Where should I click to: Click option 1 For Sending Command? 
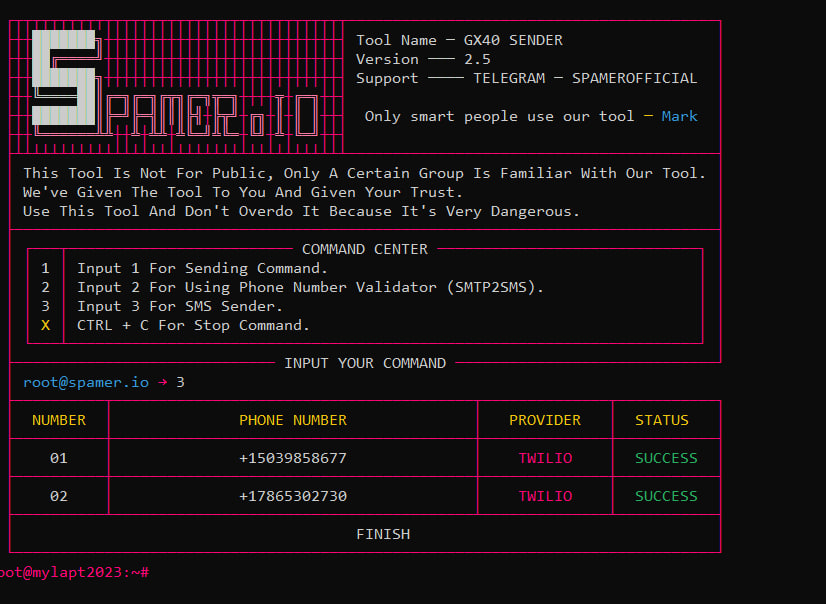pos(202,268)
